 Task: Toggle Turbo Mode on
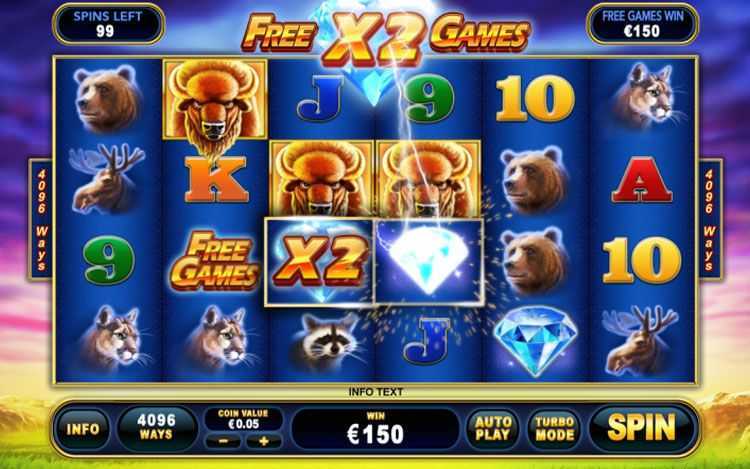[x=555, y=428]
